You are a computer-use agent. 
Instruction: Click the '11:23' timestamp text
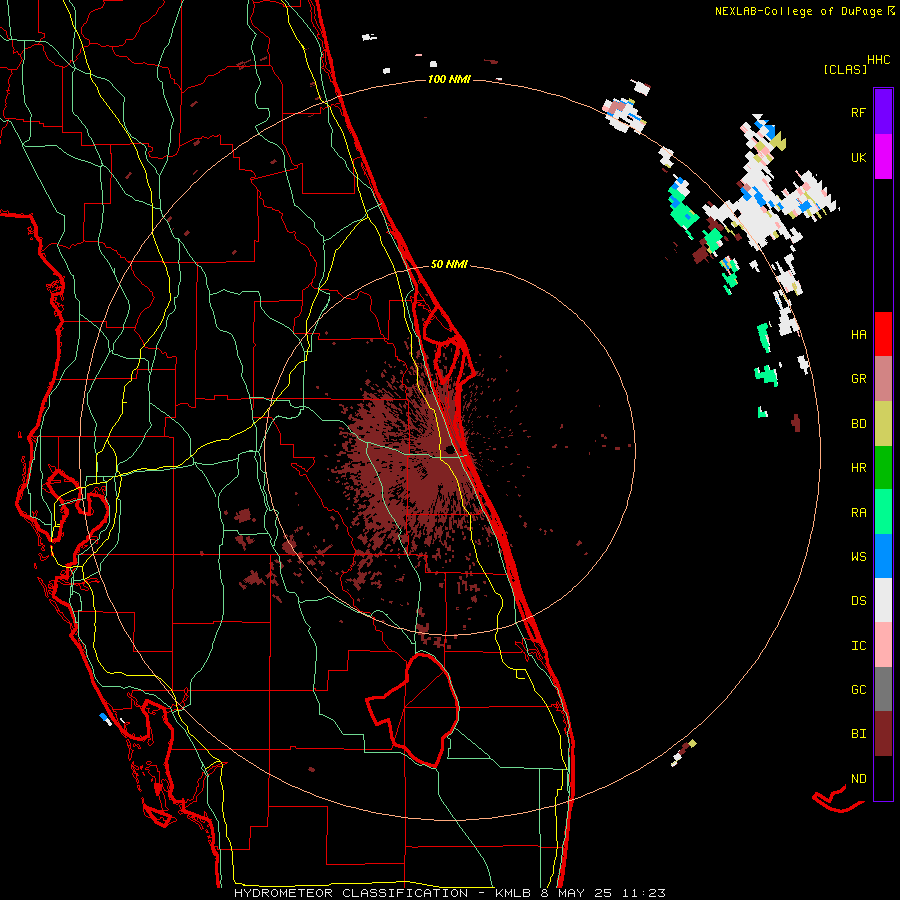coord(645,893)
